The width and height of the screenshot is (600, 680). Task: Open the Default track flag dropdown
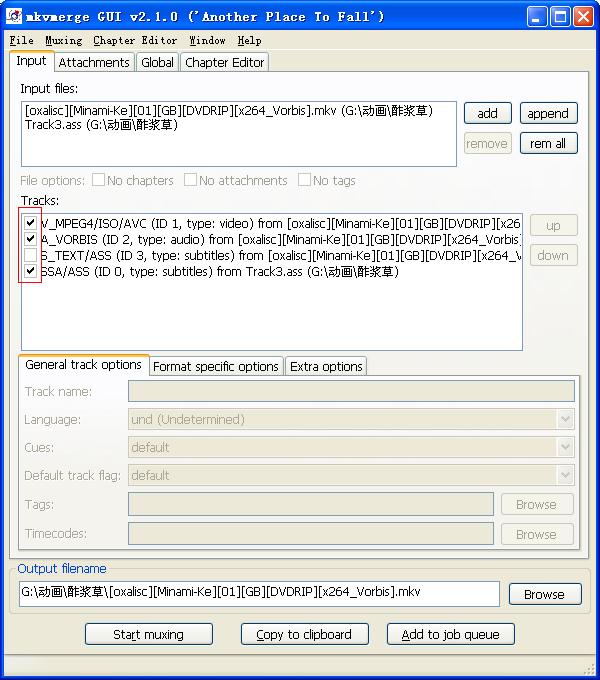[x=351, y=476]
